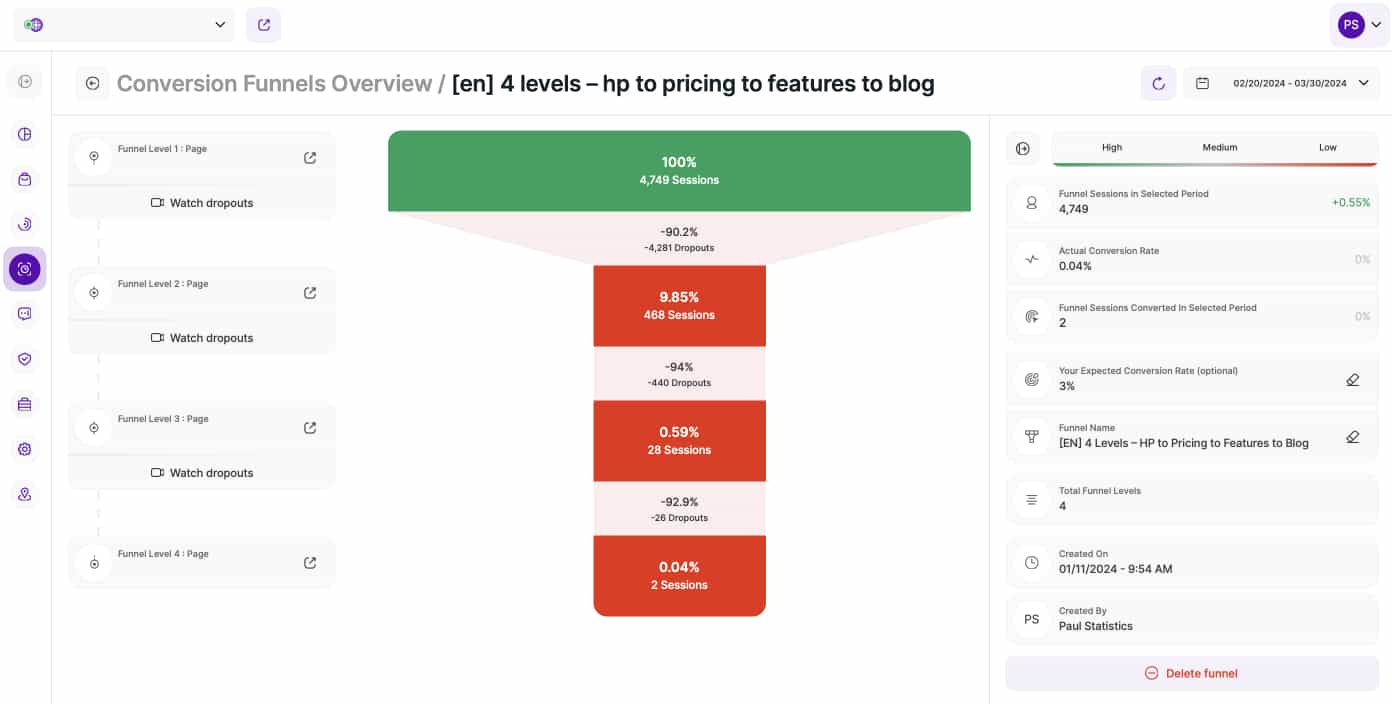Click the 468 Sessions funnel block
The image size is (1392, 704).
[x=679, y=305]
